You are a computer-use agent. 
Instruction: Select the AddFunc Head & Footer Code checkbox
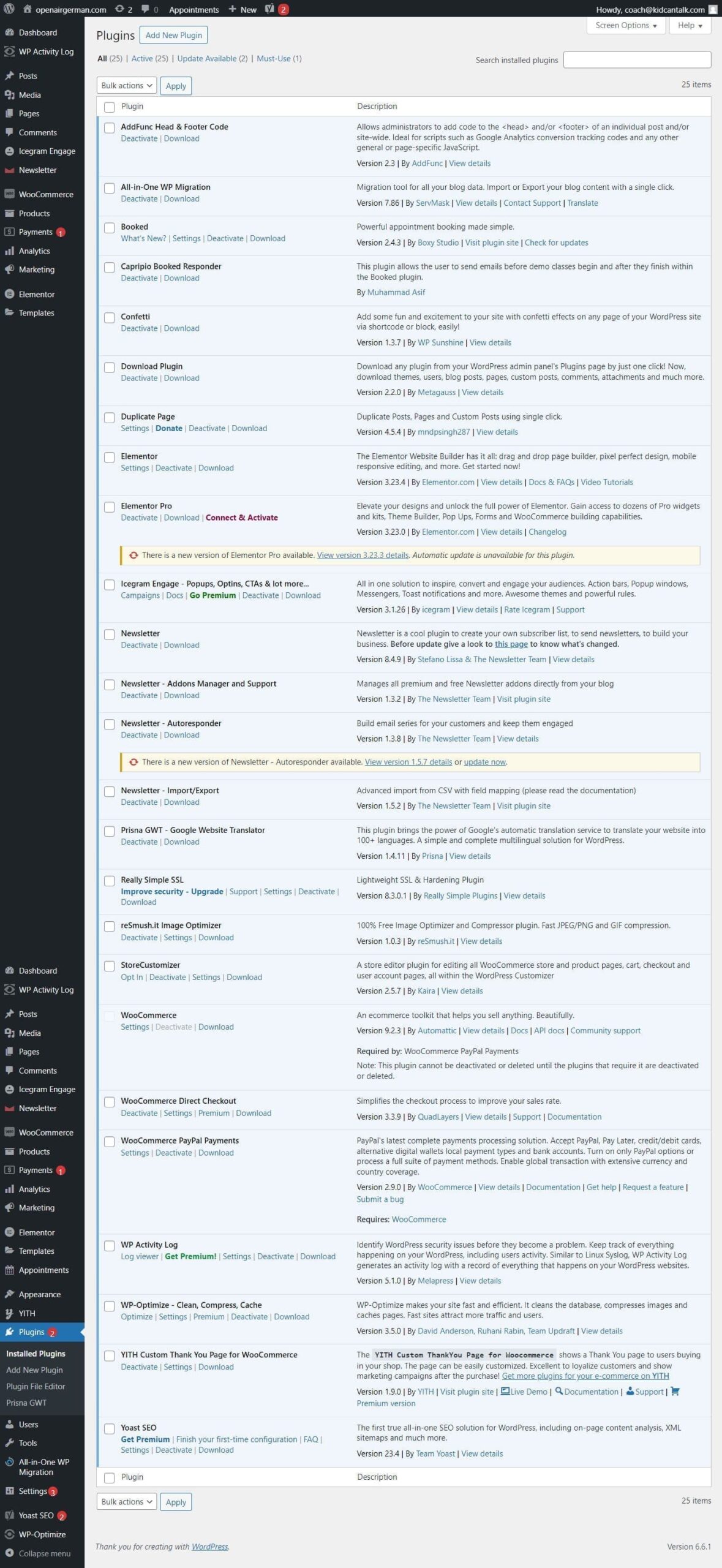[109, 127]
